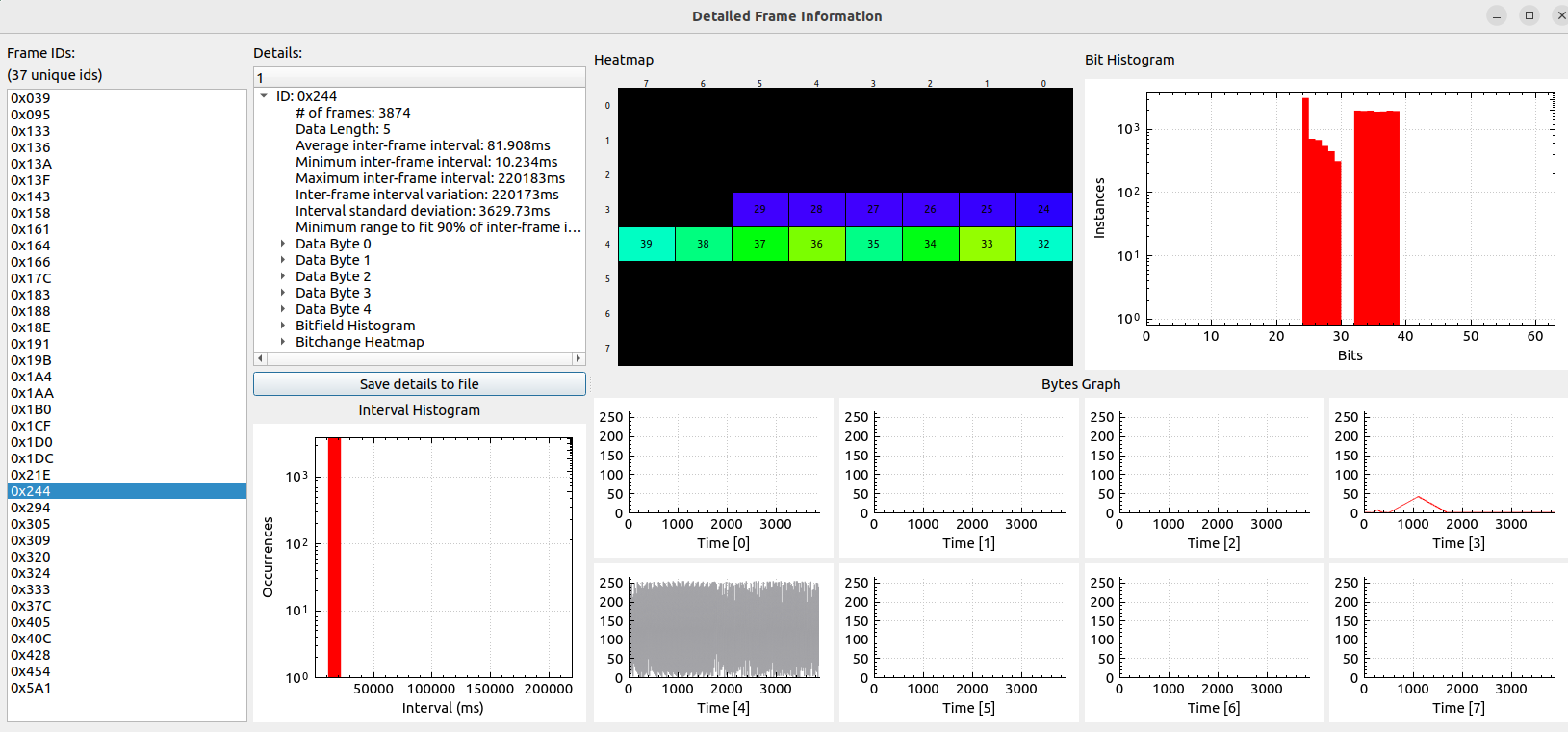Select frame ID 0x294
This screenshot has width=1568, height=732.
(126, 508)
